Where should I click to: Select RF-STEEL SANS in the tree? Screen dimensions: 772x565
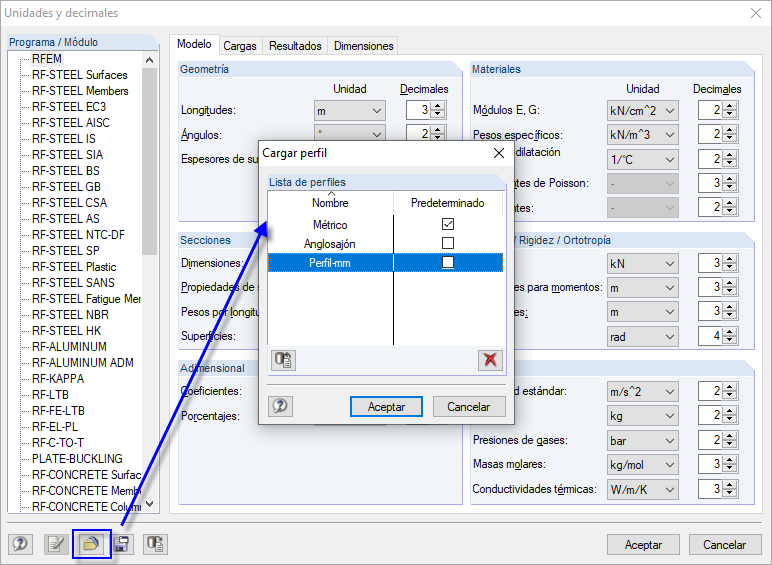[73, 282]
